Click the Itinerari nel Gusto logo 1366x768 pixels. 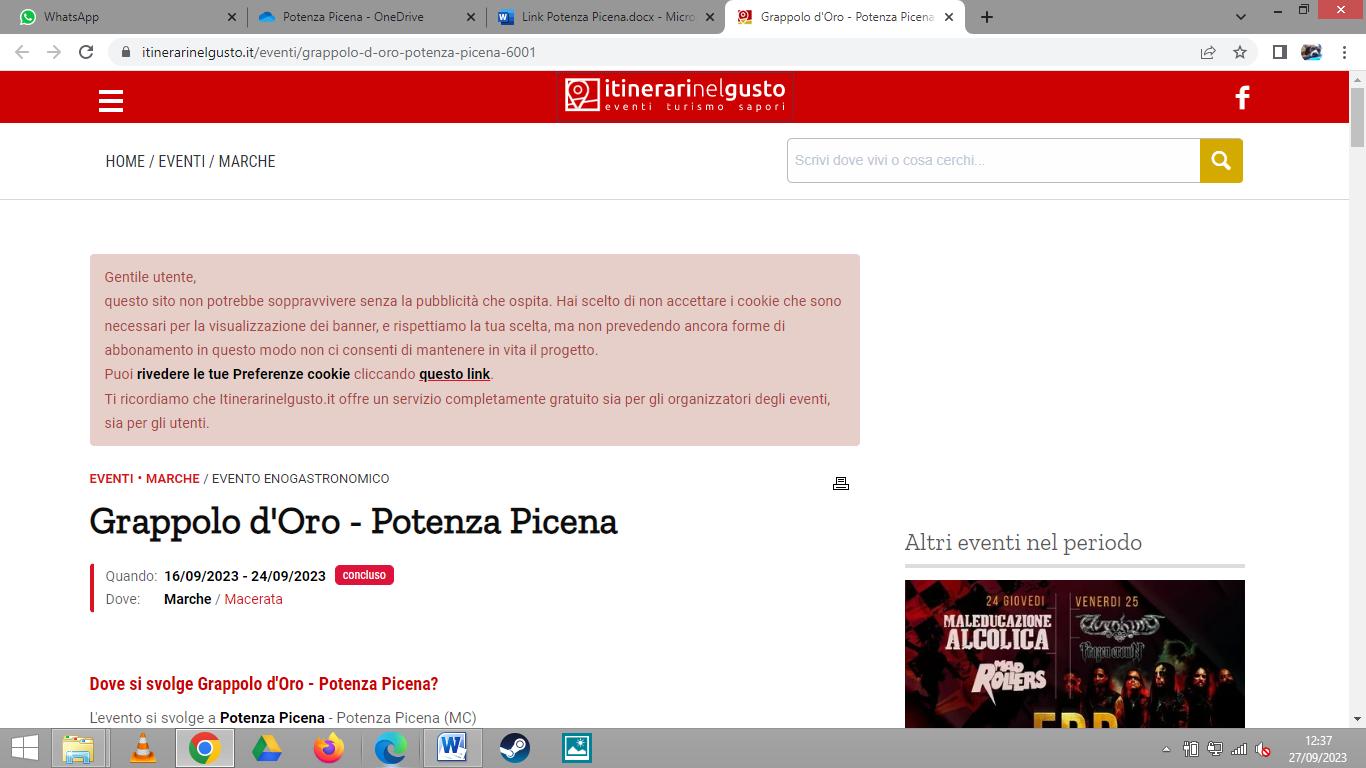pos(675,96)
